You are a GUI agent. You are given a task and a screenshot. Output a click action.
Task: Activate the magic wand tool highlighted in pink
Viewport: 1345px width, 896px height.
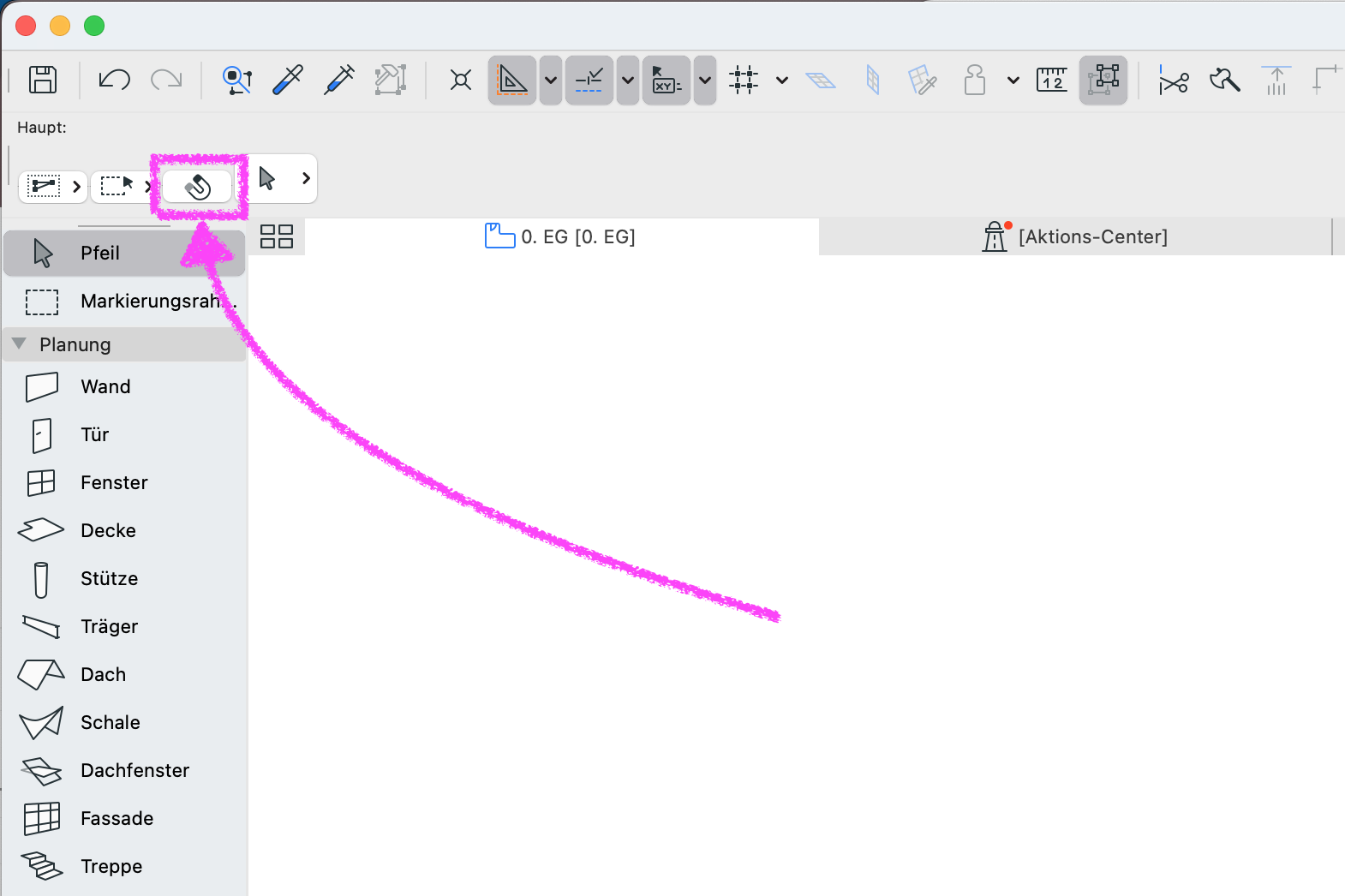(197, 186)
